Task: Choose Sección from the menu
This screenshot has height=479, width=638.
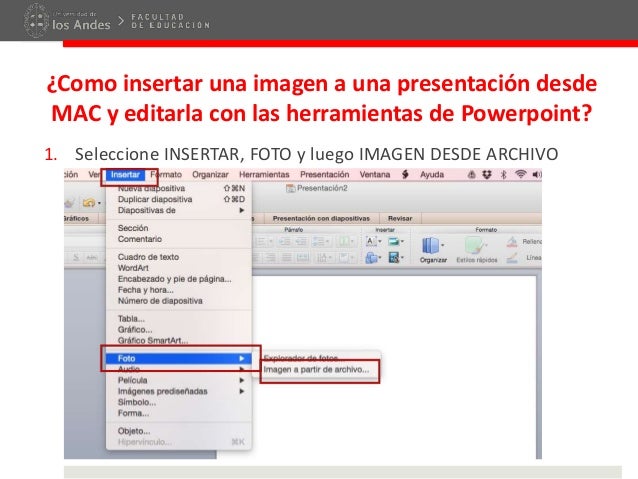Action: 179,228
